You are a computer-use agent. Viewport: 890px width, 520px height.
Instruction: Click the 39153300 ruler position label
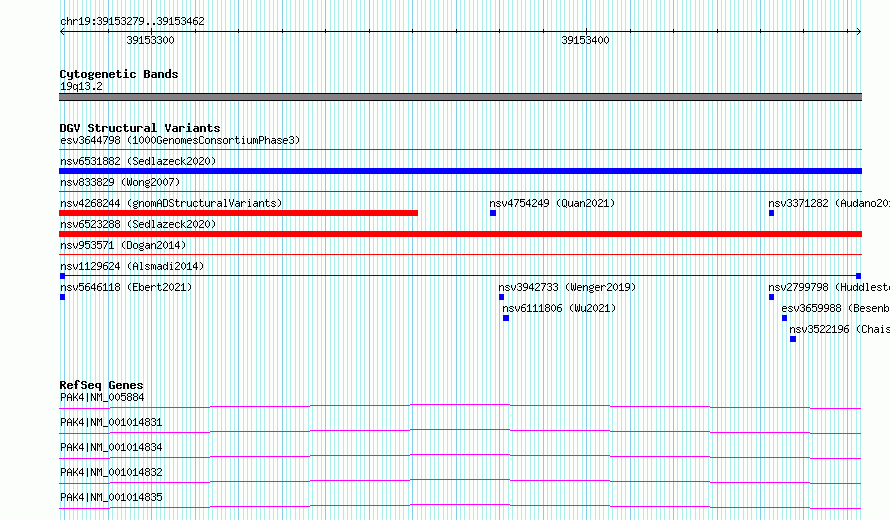click(150, 40)
